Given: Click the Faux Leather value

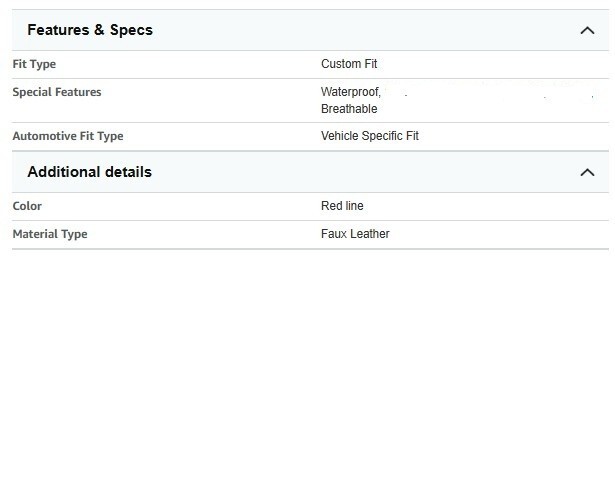Looking at the screenshot, I should (x=355, y=234).
